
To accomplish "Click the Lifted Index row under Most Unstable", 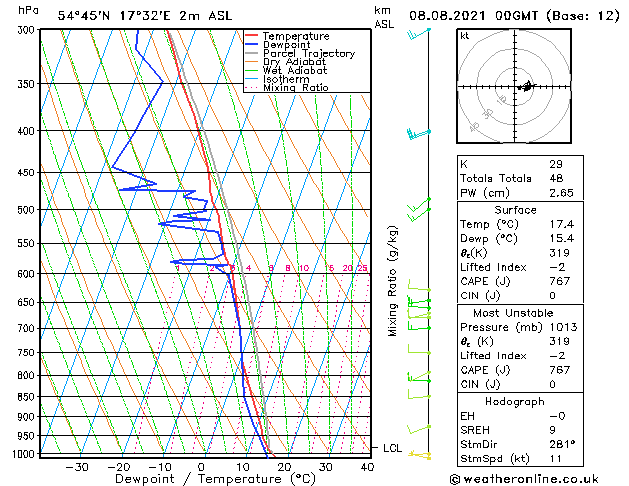I will 520,356.
